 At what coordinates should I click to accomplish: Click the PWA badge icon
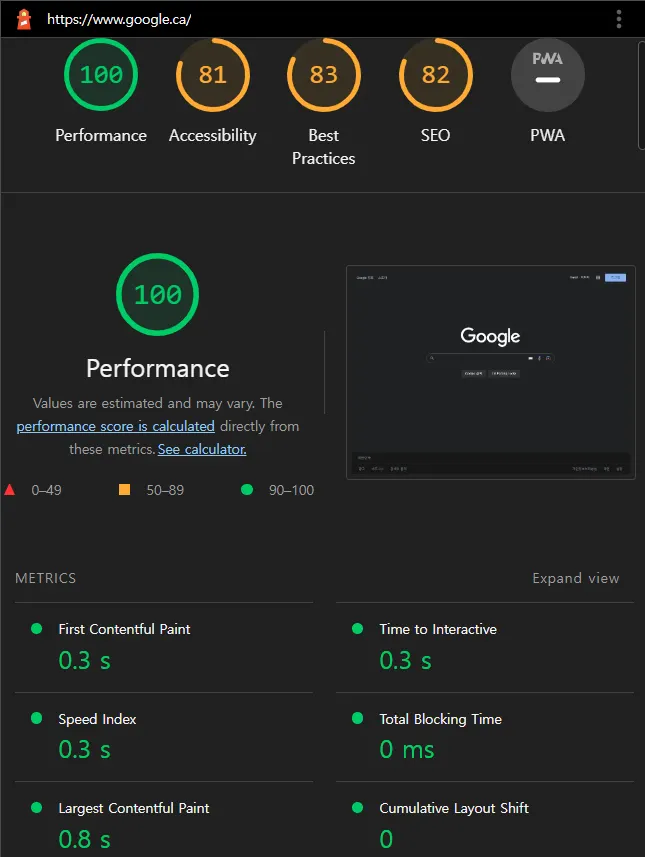pyautogui.click(x=547, y=75)
